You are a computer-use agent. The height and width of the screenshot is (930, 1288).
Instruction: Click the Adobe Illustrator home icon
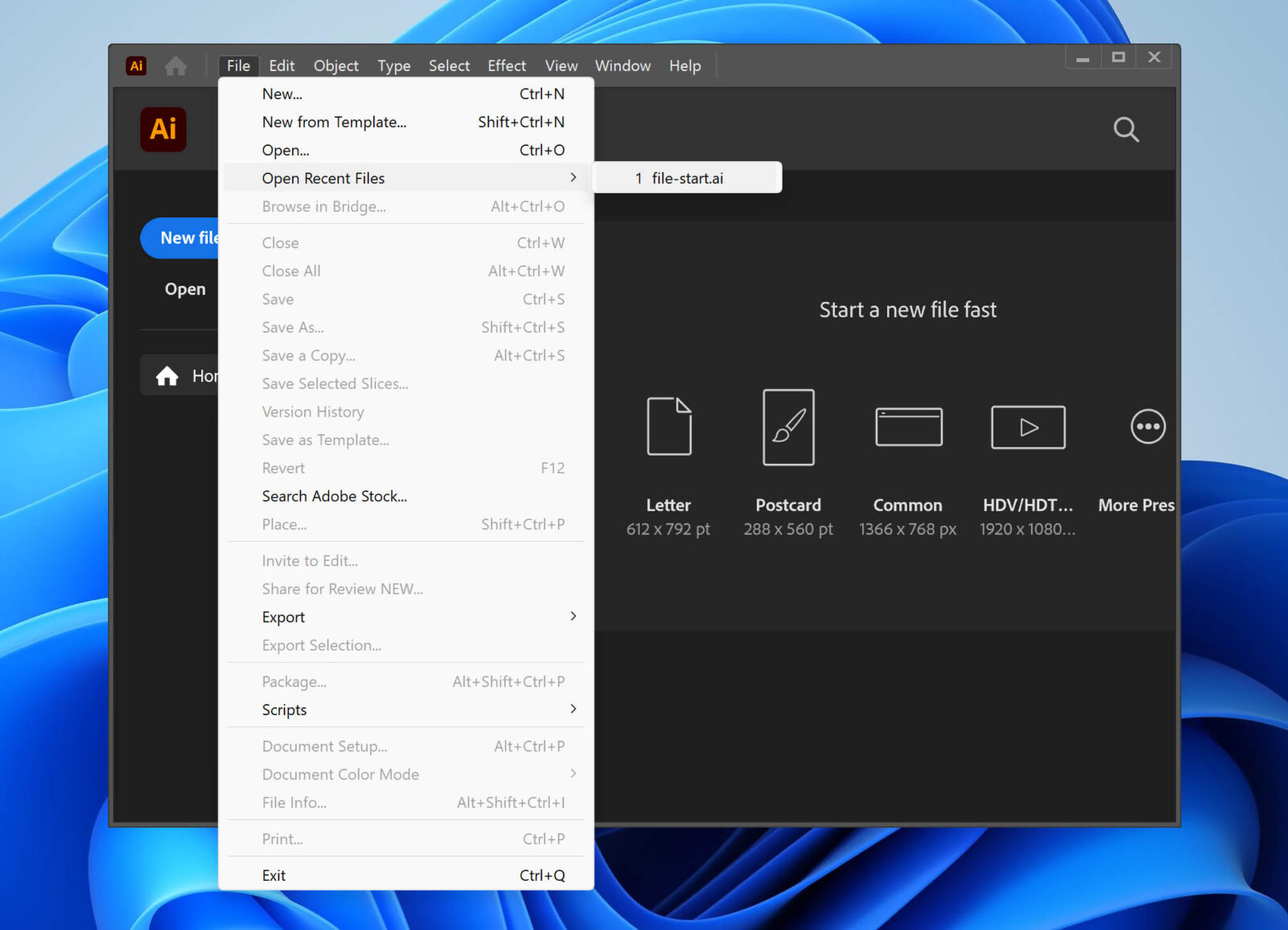pos(175,66)
